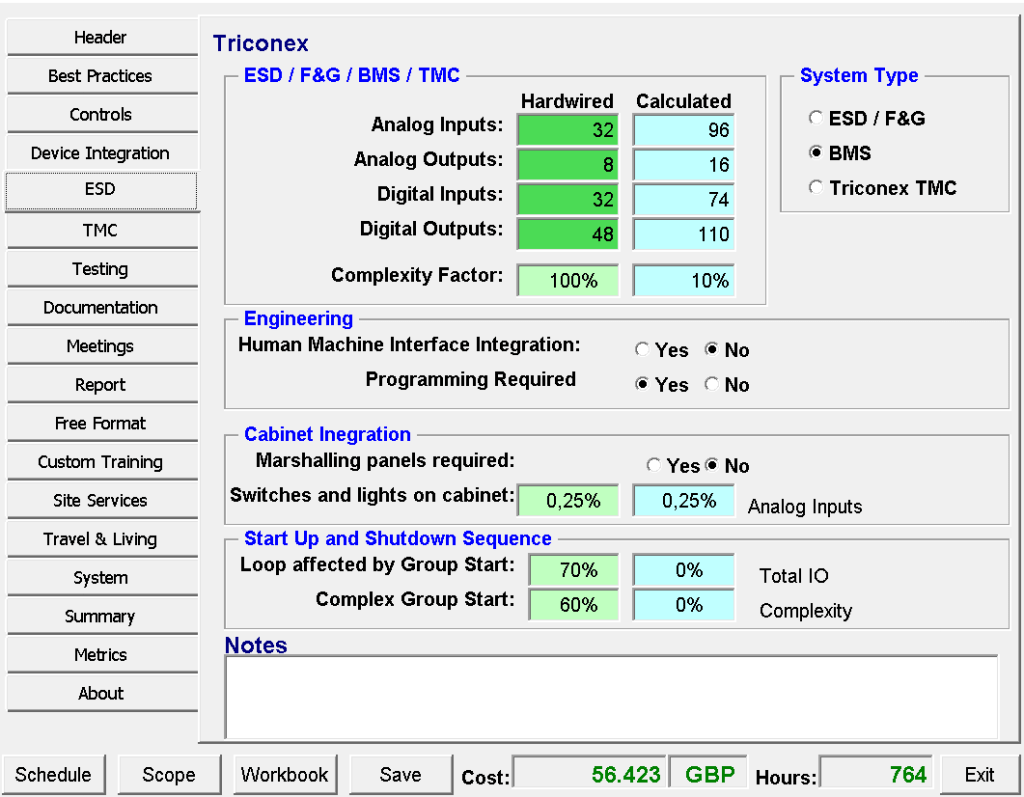The image size is (1024, 797).
Task: Select Triconex TMC system type option
Action: coord(816,188)
